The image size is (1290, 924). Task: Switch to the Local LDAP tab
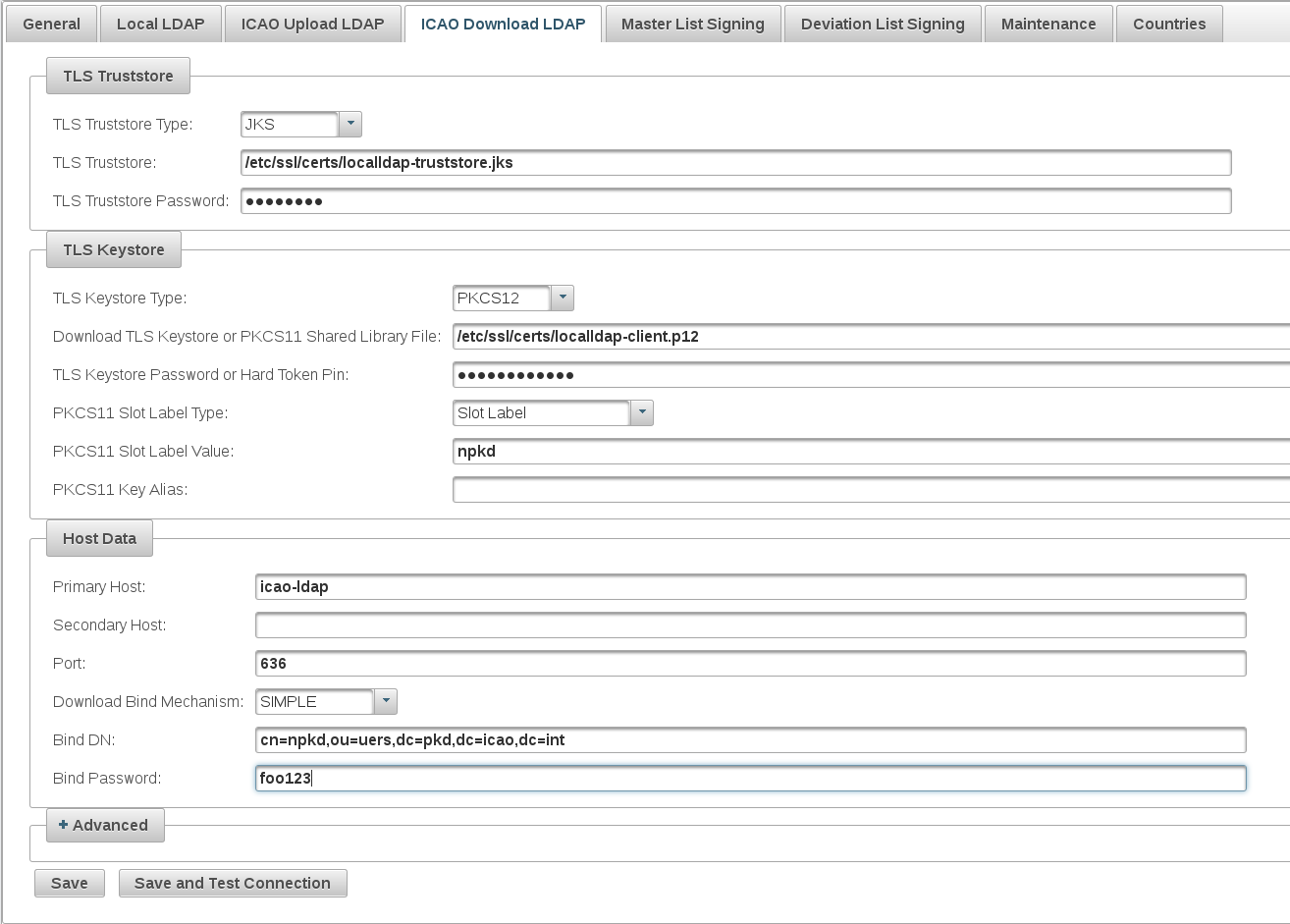pyautogui.click(x=160, y=24)
